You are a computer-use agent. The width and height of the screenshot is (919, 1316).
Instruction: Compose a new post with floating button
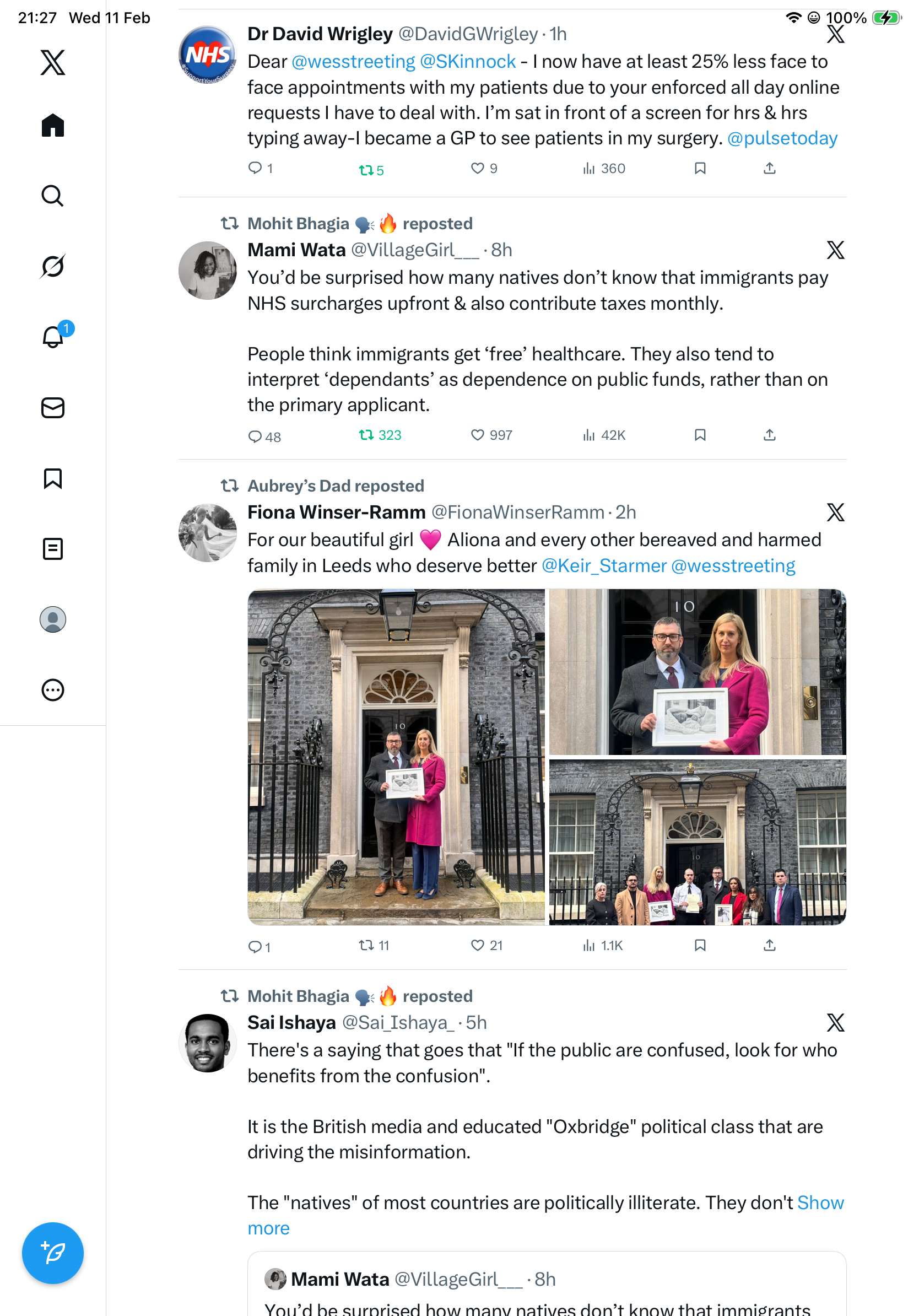pos(53,1253)
